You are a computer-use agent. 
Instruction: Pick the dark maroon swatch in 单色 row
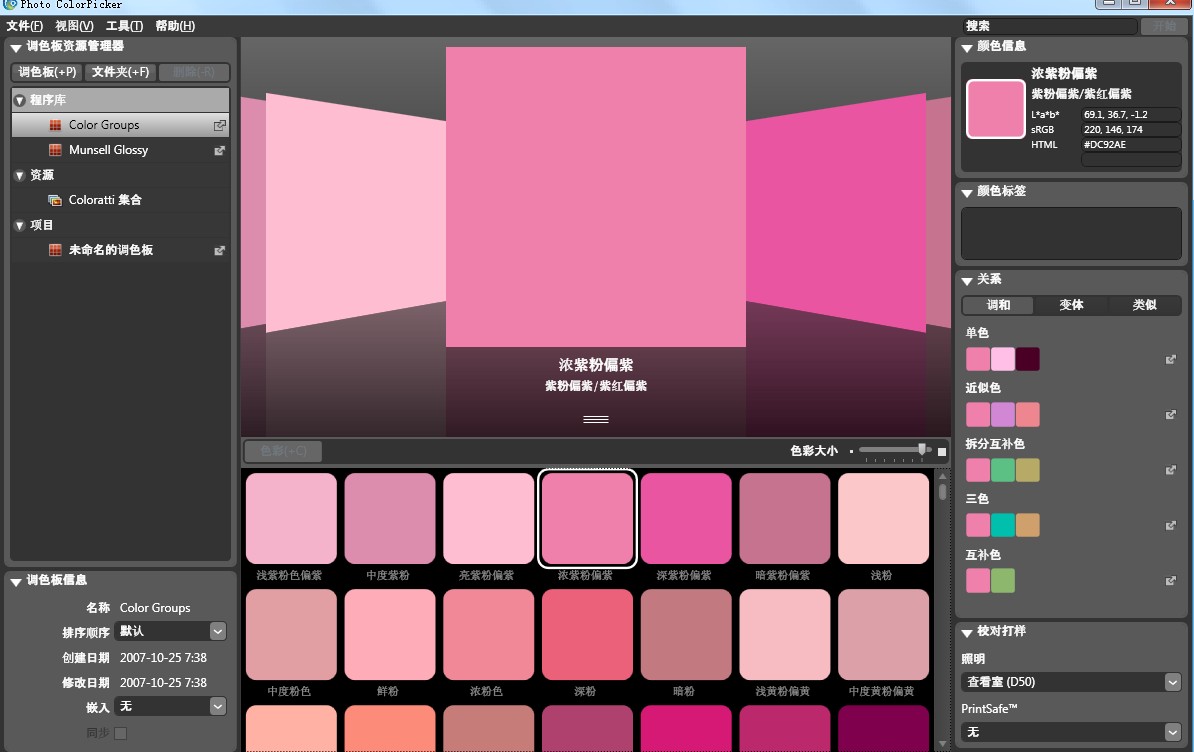(1027, 359)
